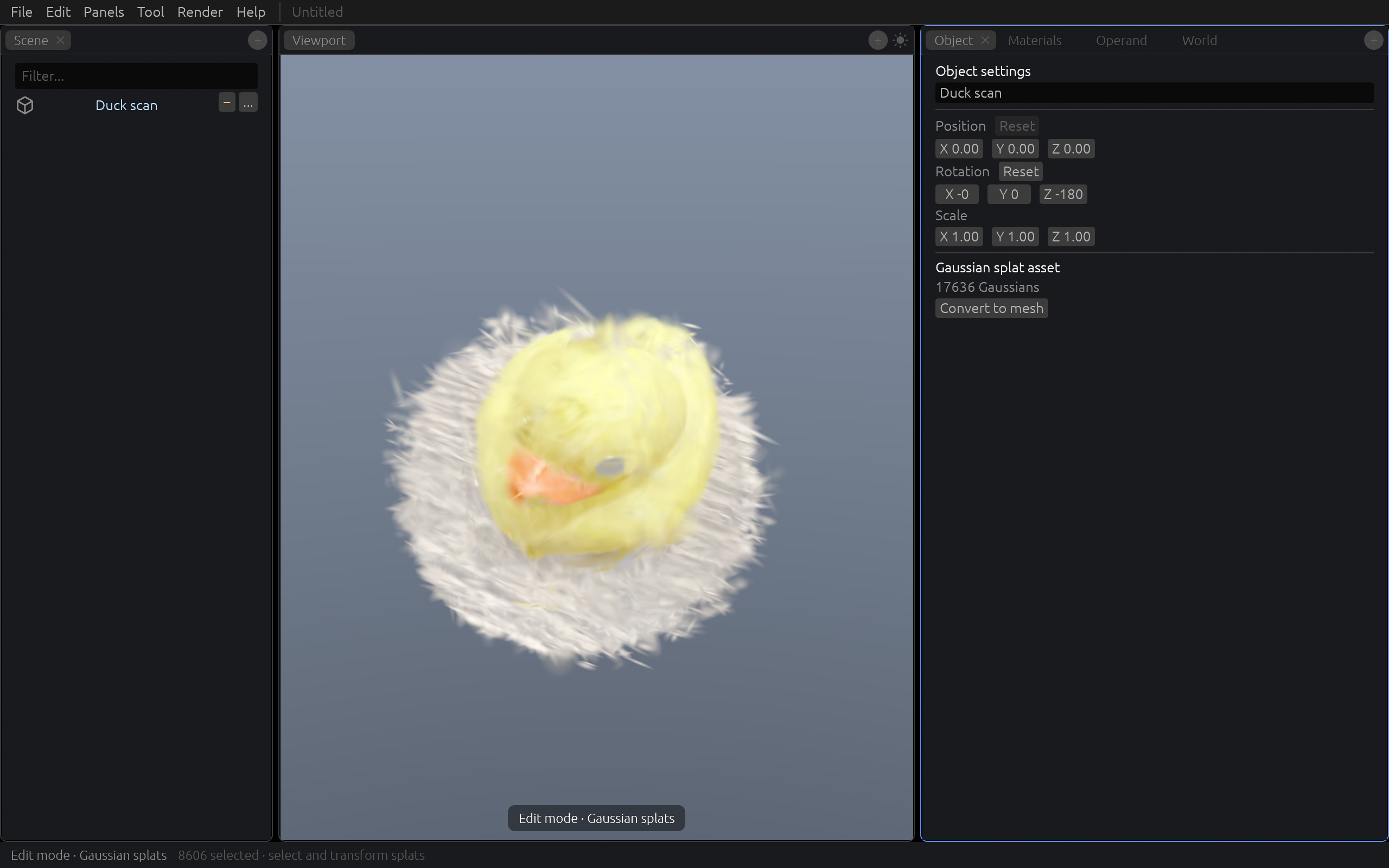The height and width of the screenshot is (868, 1389).
Task: Open the Duck scan options ellipsis menu
Action: [248, 103]
